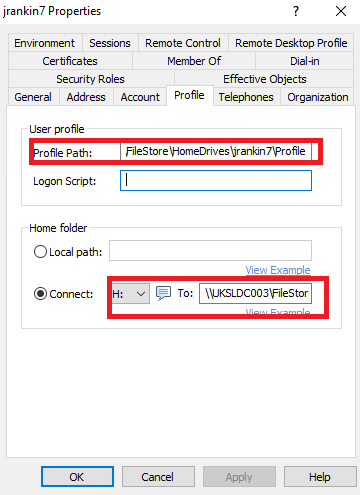Screen dimensions: 360x495
Task: Go to the Security Roles tab
Action: coord(90,79)
